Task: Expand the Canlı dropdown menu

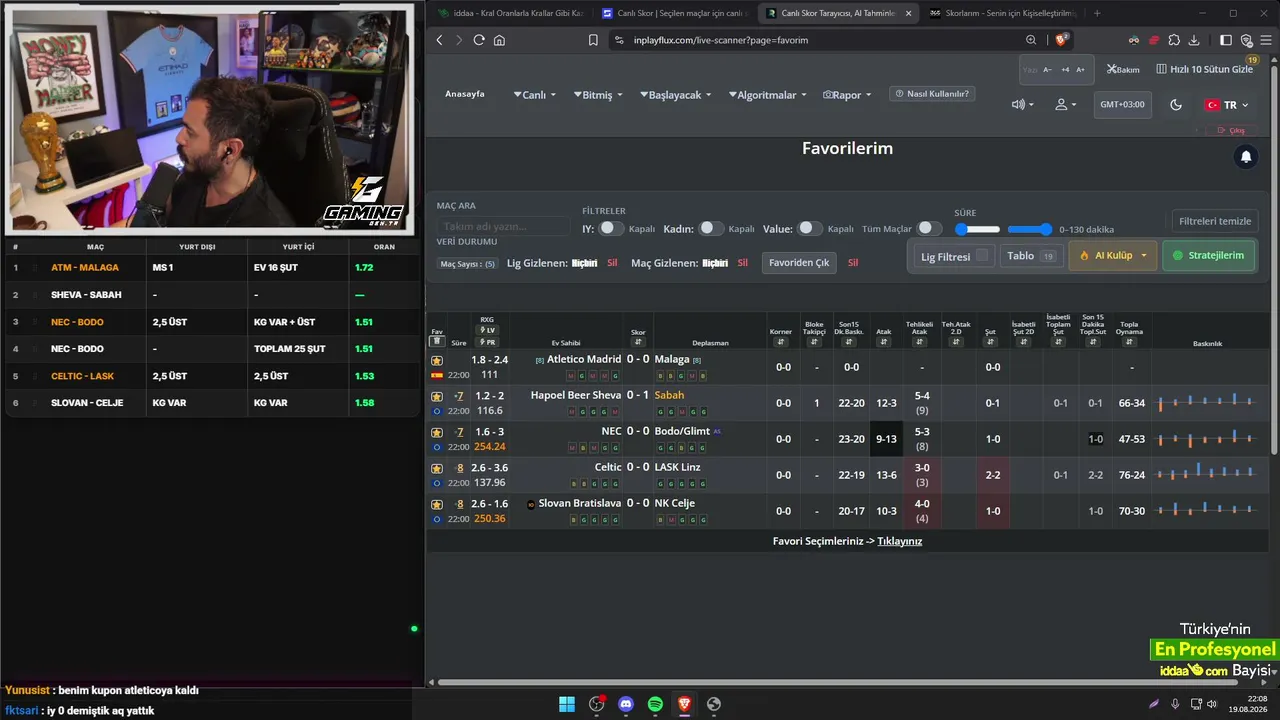Action: click(x=535, y=95)
